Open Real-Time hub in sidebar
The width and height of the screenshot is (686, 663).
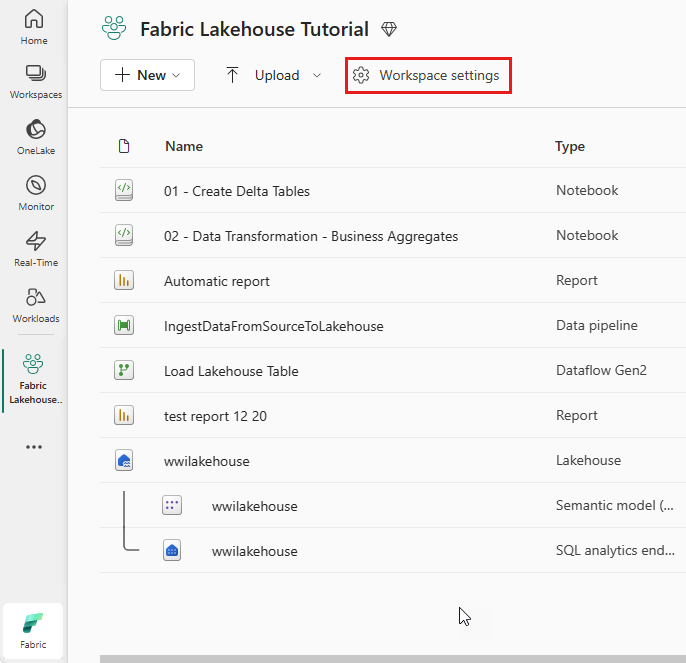click(35, 249)
